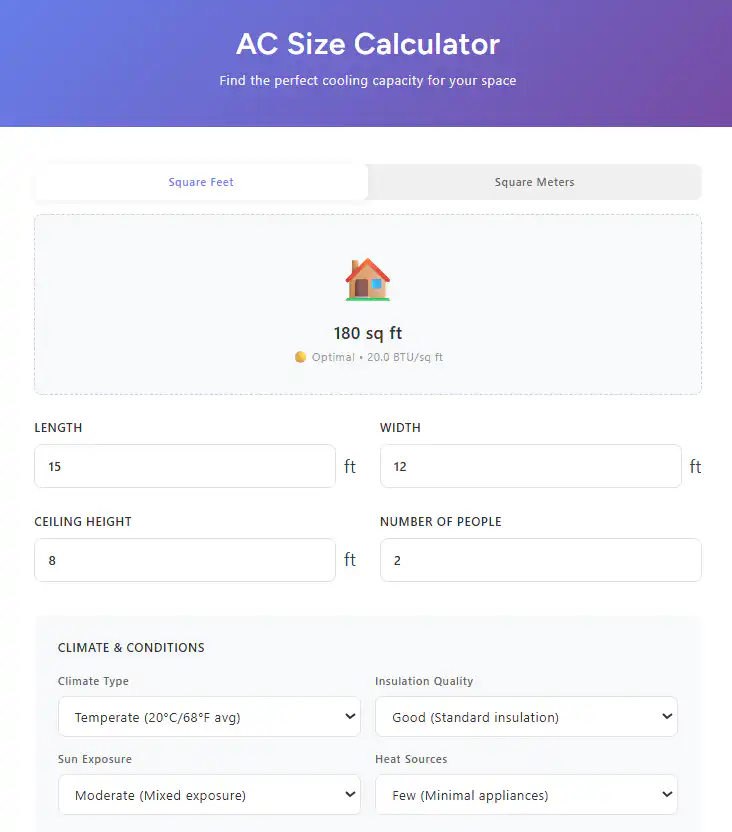Click the Heat Sources chevron arrow
The image size is (732, 832).
pyautogui.click(x=667, y=794)
